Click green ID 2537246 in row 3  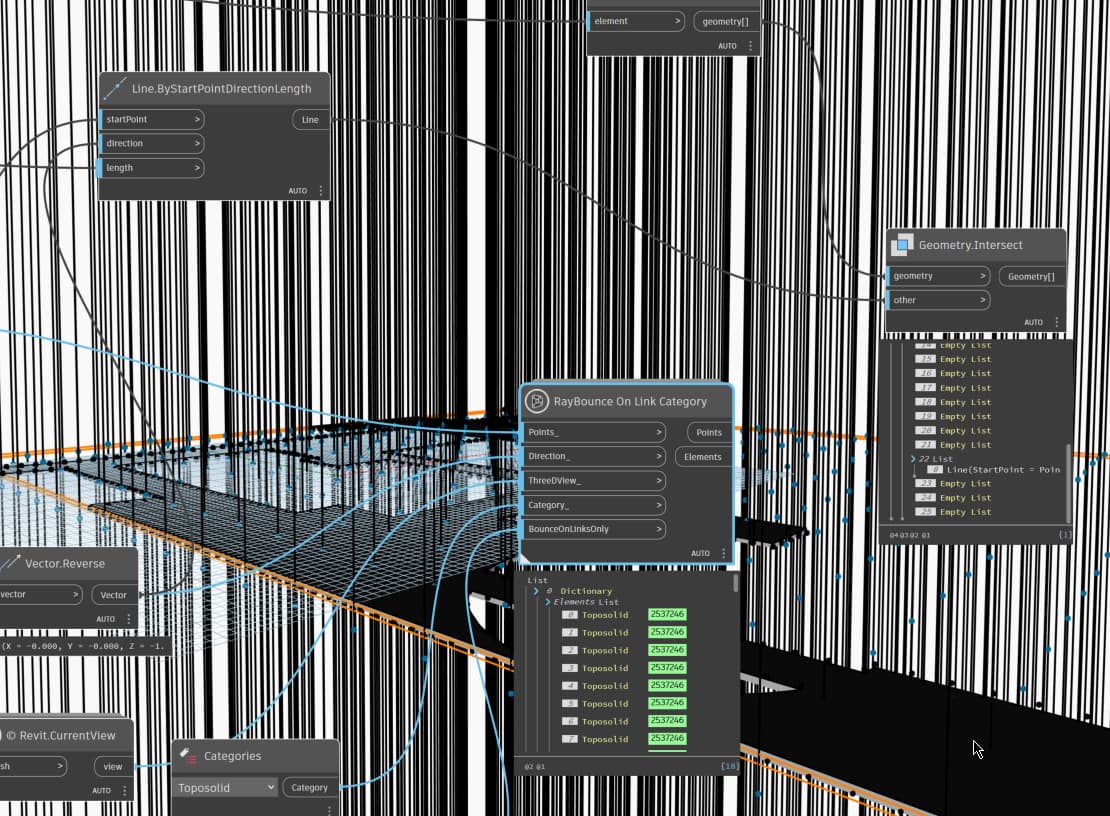coord(667,667)
